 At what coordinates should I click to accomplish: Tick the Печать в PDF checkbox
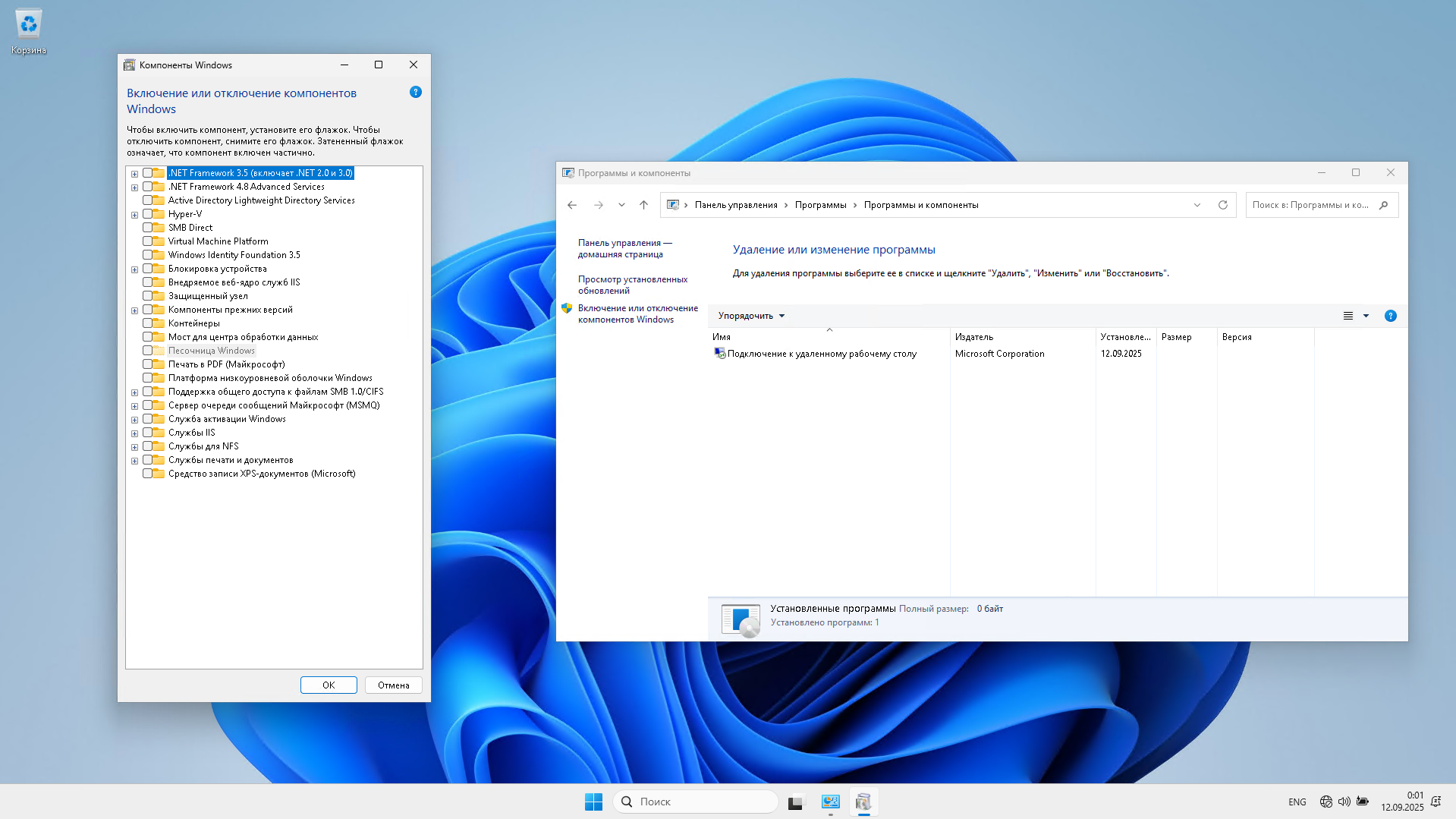[147, 364]
